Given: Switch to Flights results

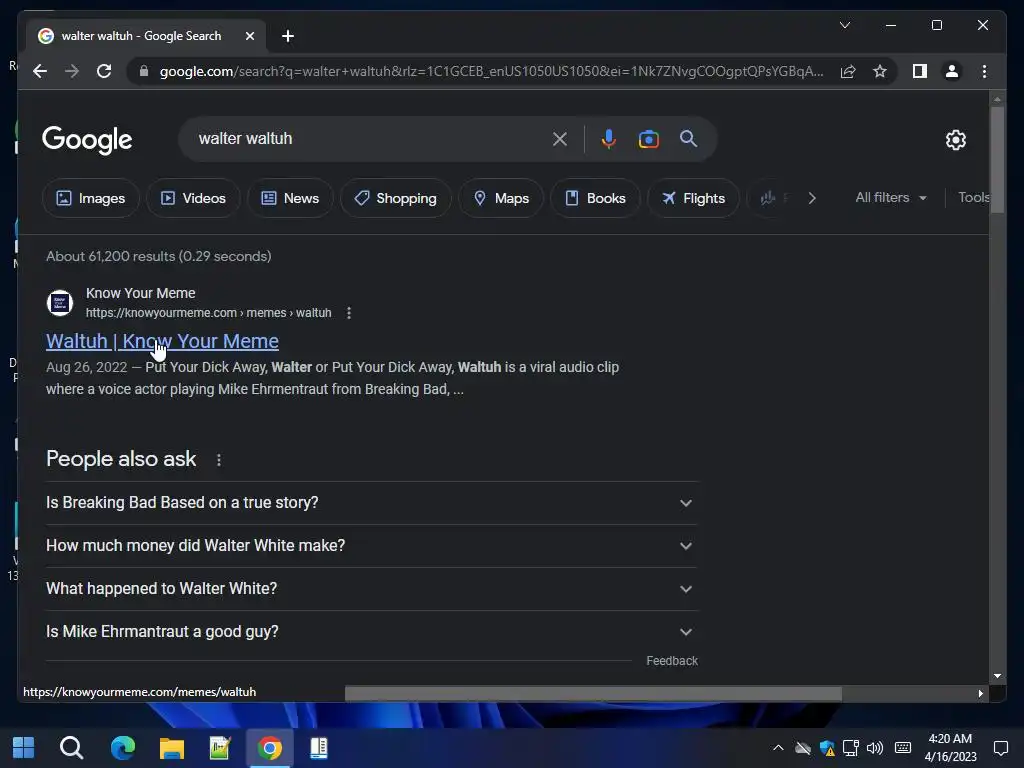Looking at the screenshot, I should click(693, 198).
